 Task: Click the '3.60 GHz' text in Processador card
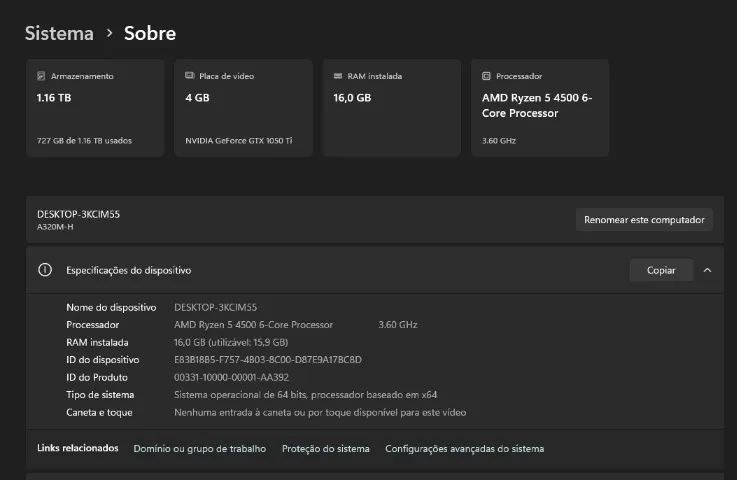point(499,141)
